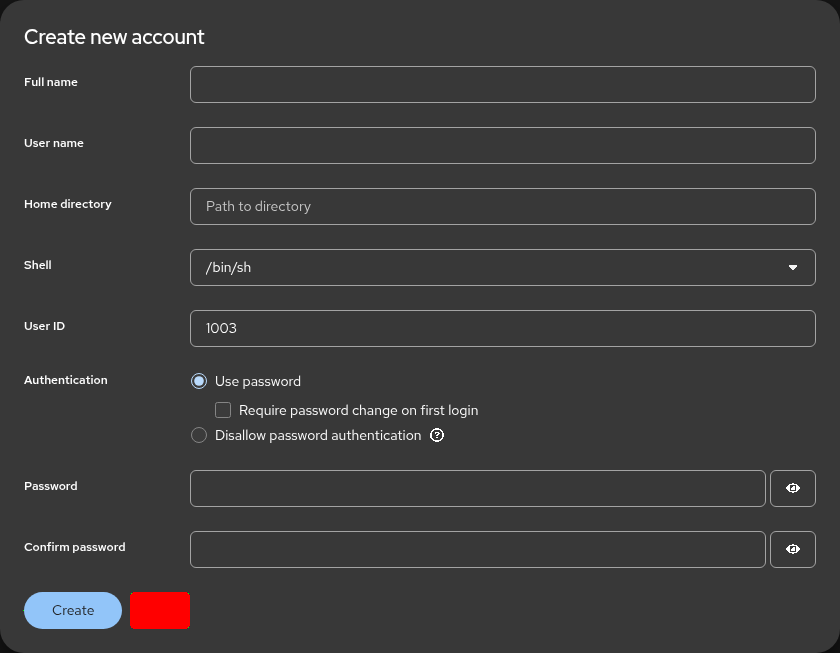The image size is (840, 653).
Task: Tick Require password change on first login
Action: (223, 410)
